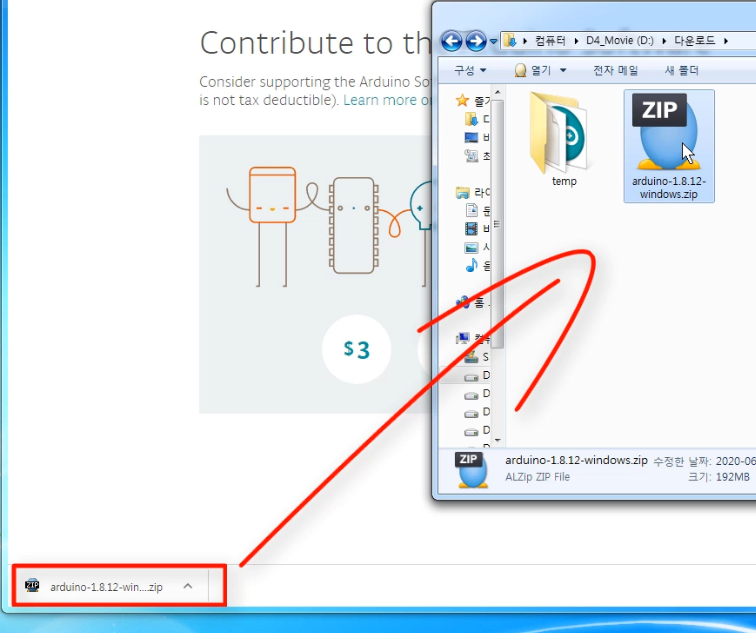Image resolution: width=756 pixels, height=633 pixels.
Task: Select the Homegroup icon in the sidebar
Action: pyautogui.click(x=463, y=302)
